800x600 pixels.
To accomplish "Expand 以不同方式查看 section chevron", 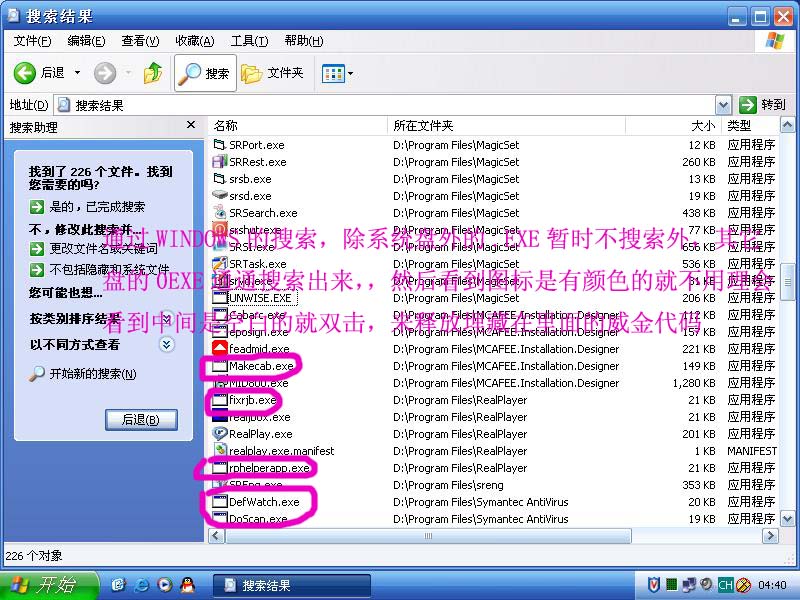I will 166,345.
